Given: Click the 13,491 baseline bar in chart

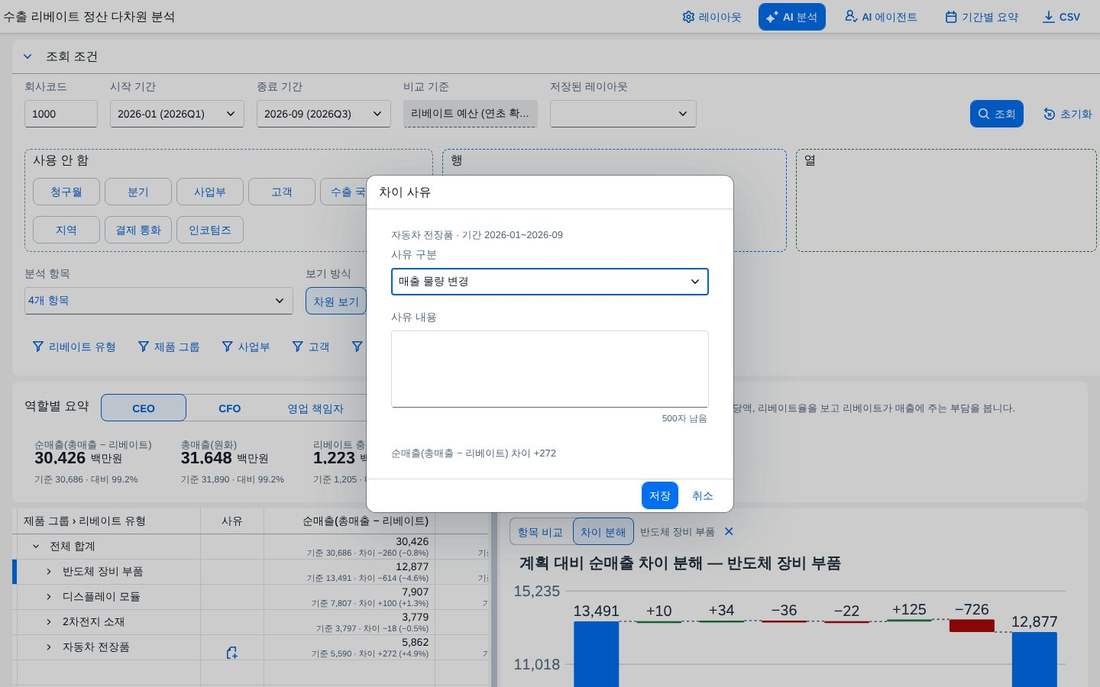Looking at the screenshot, I should pyautogui.click(x=596, y=654).
